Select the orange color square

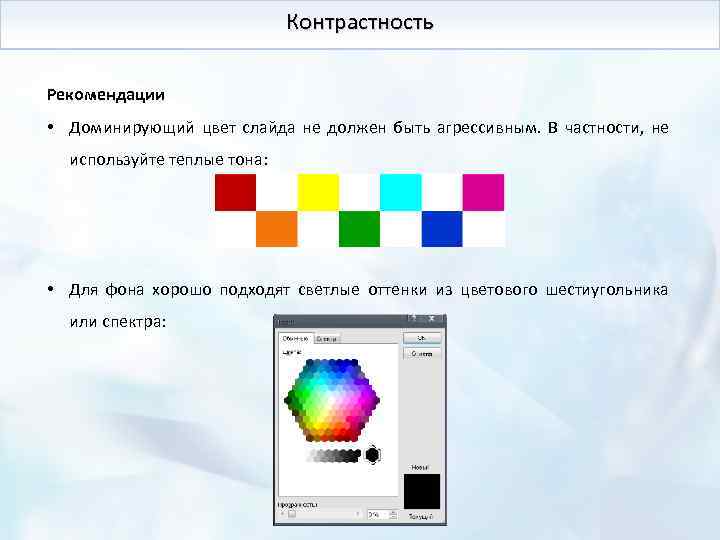[x=277, y=229]
